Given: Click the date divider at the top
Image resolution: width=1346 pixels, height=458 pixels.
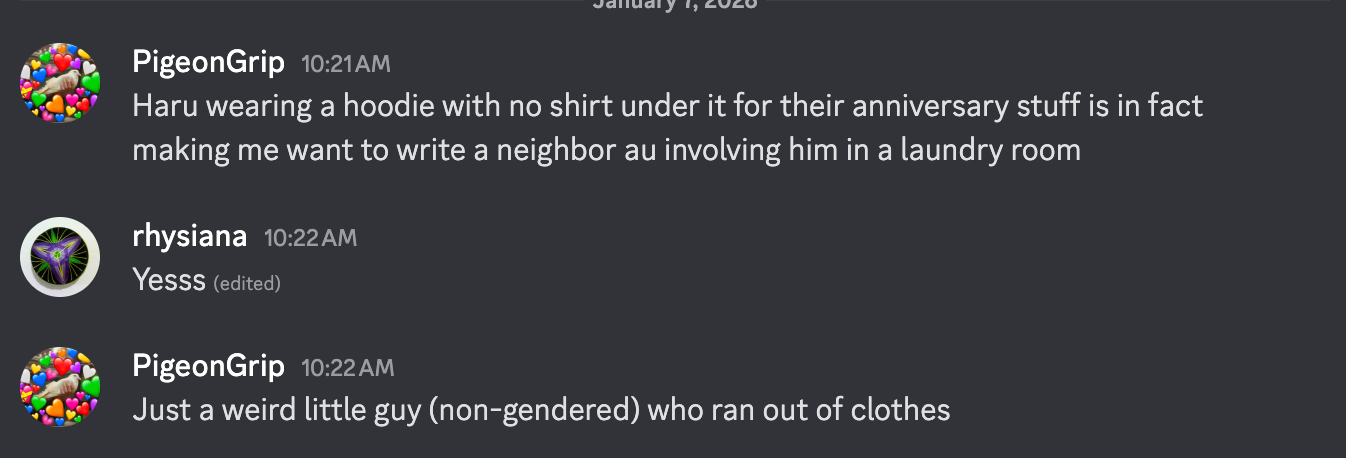Looking at the screenshot, I should coord(673,4).
